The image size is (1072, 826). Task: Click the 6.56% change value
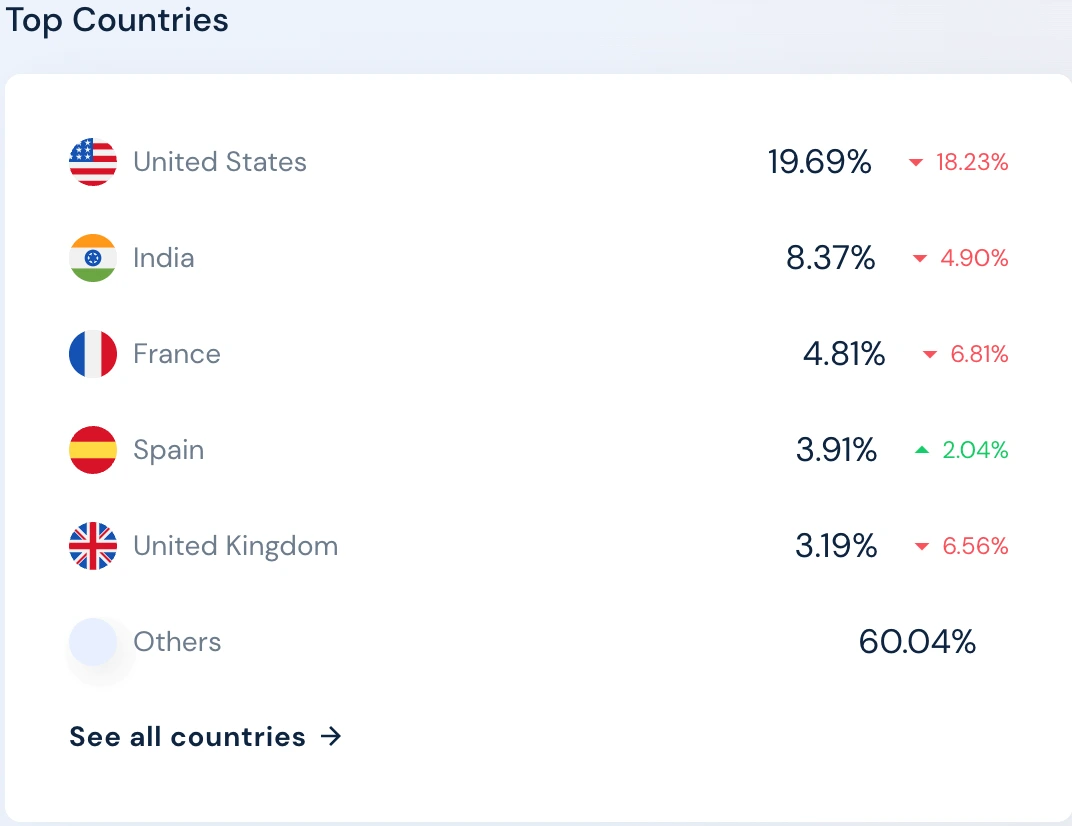coord(975,546)
